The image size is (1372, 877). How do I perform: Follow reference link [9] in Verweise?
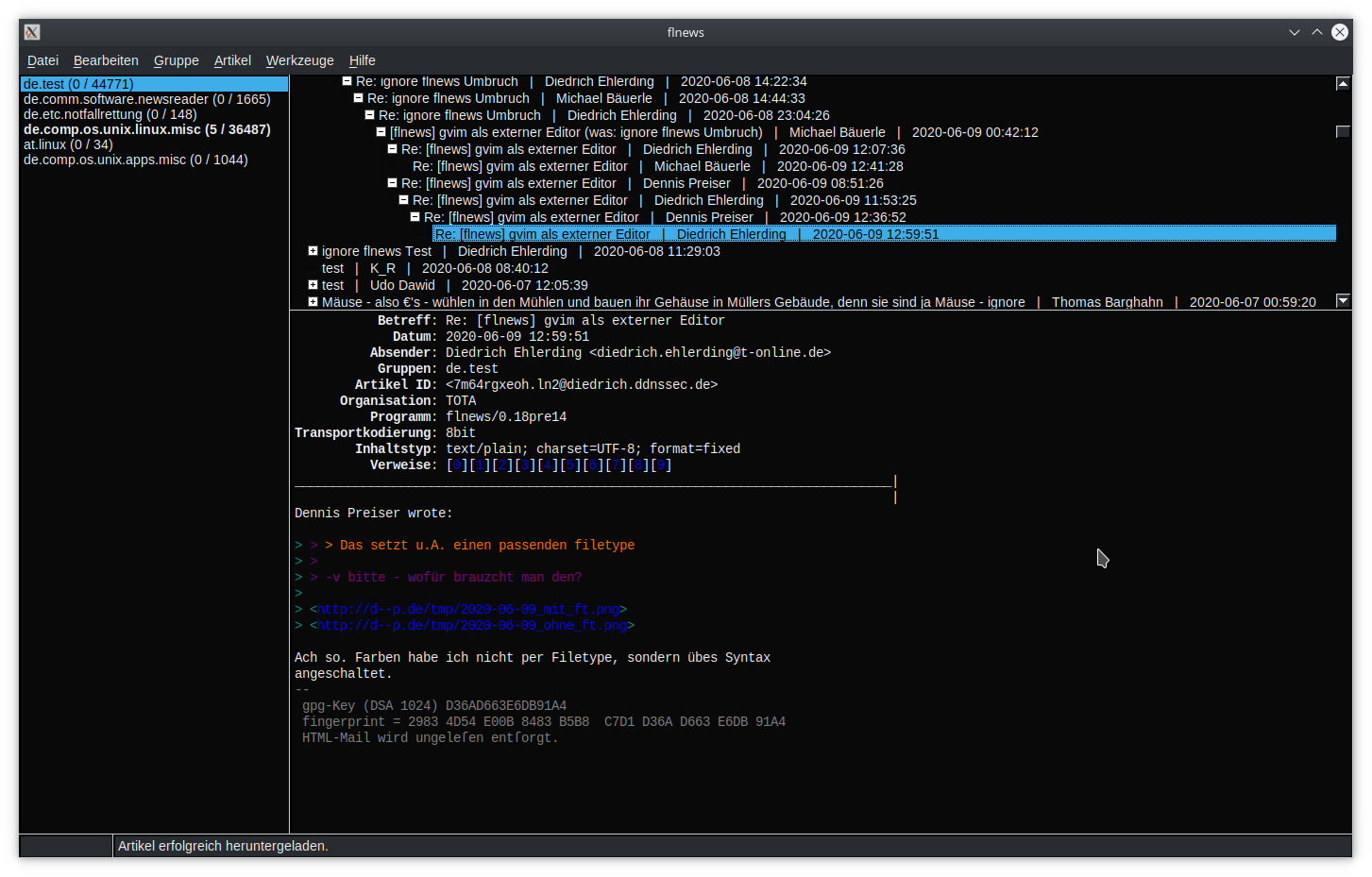[x=661, y=465]
